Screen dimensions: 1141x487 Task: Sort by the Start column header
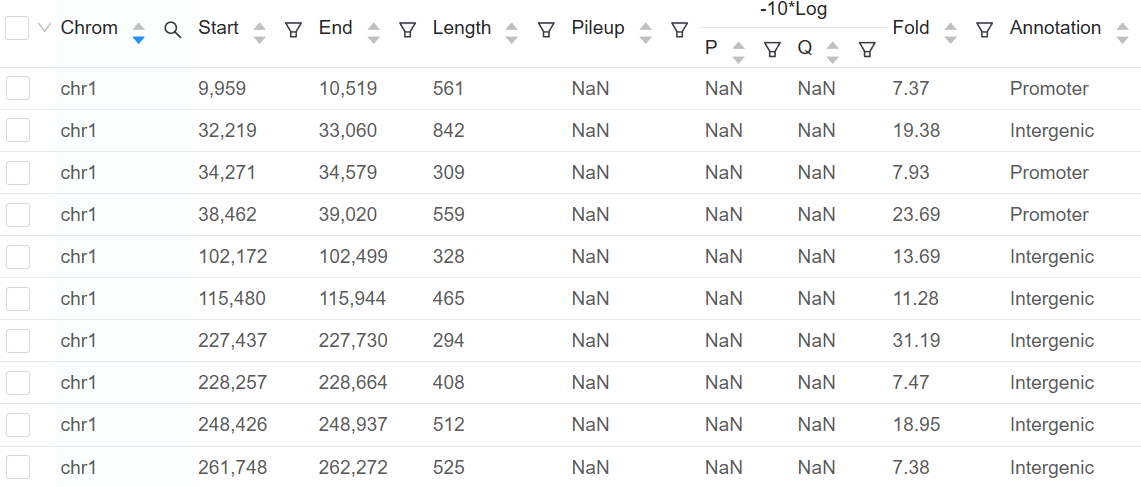point(218,28)
